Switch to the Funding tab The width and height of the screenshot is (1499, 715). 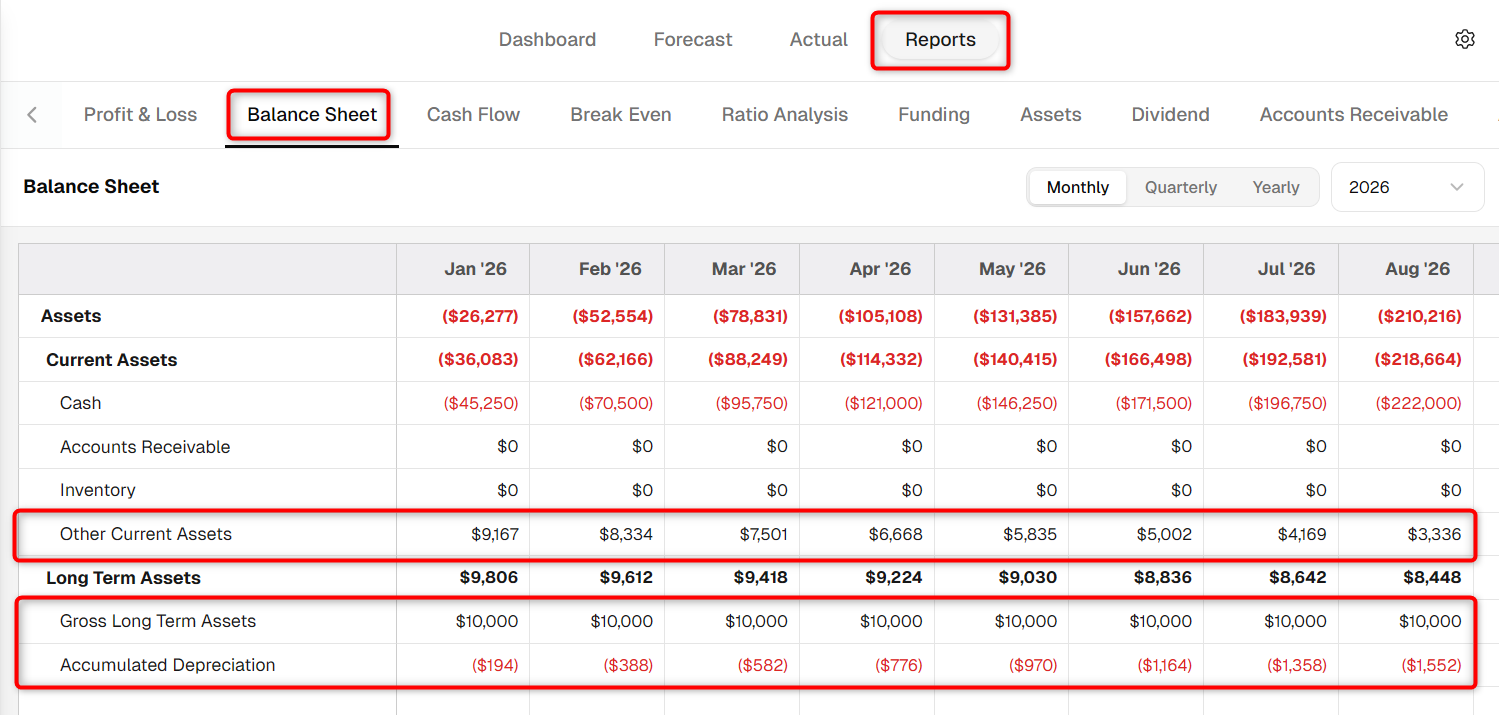coord(933,114)
